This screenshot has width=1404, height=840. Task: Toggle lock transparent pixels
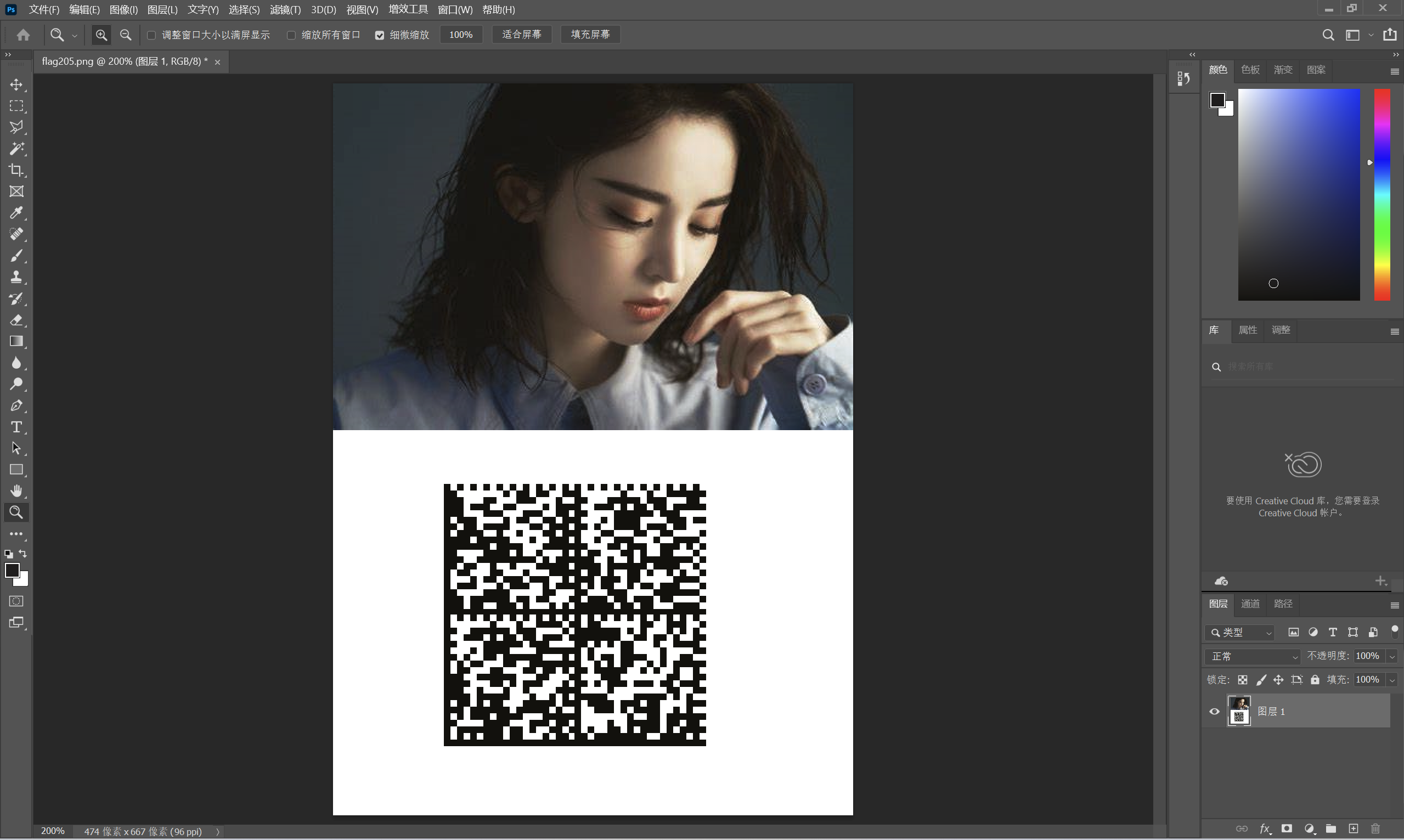tap(1243, 680)
